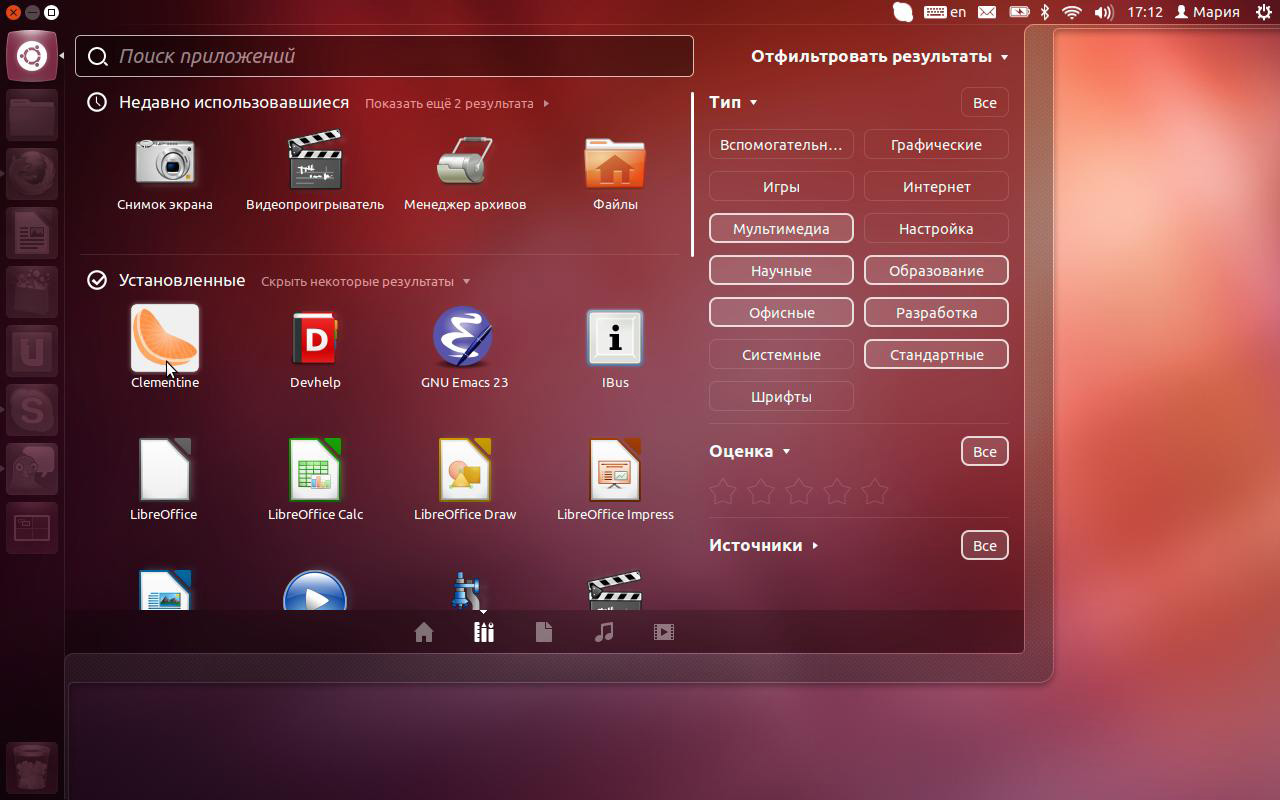Toggle the Настройка type filter

936,229
